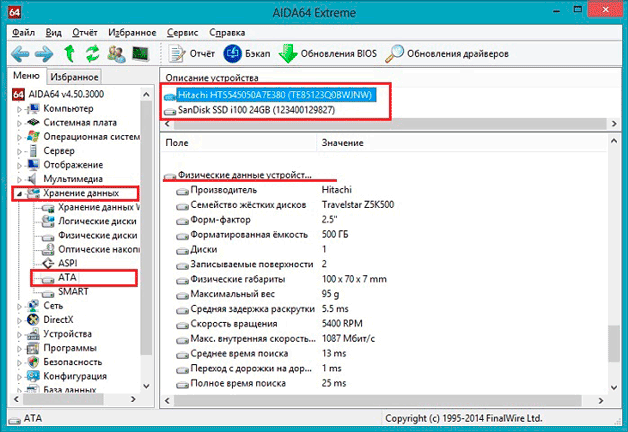This screenshot has width=628, height=432.
Task: Expand the Операционная система node
Action: (x=19, y=137)
